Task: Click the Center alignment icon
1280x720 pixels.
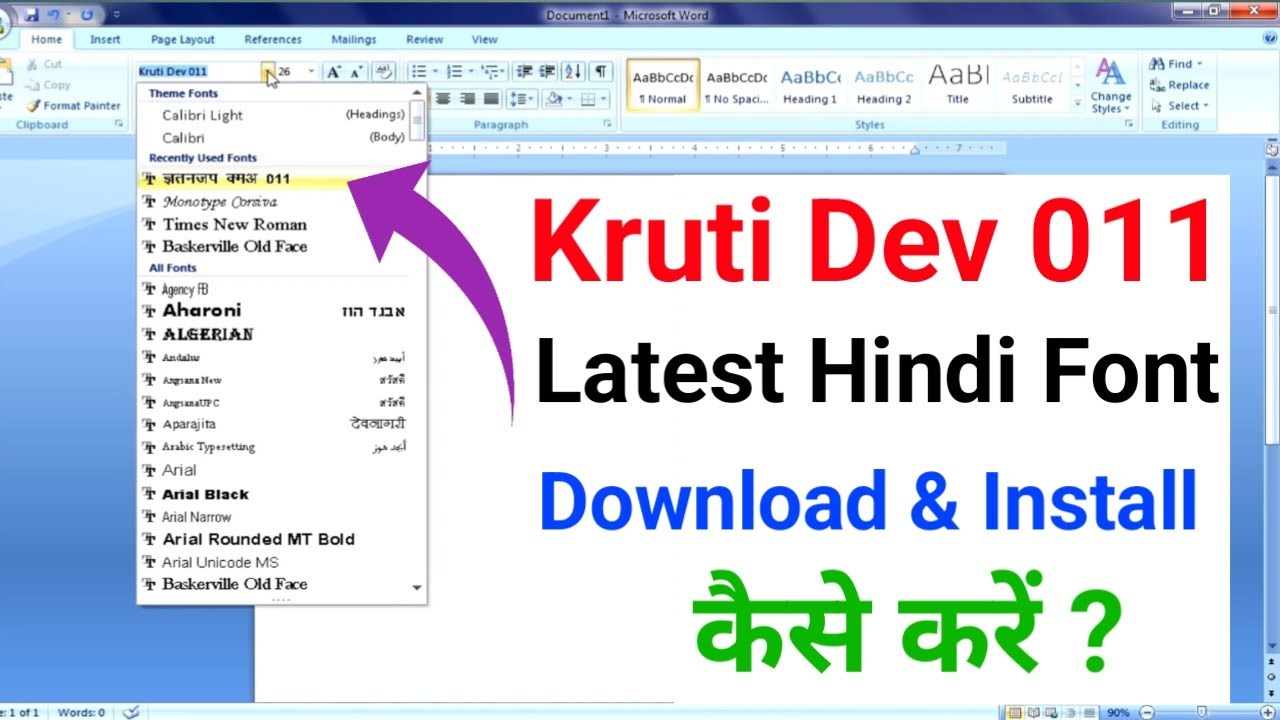Action: [x=443, y=99]
